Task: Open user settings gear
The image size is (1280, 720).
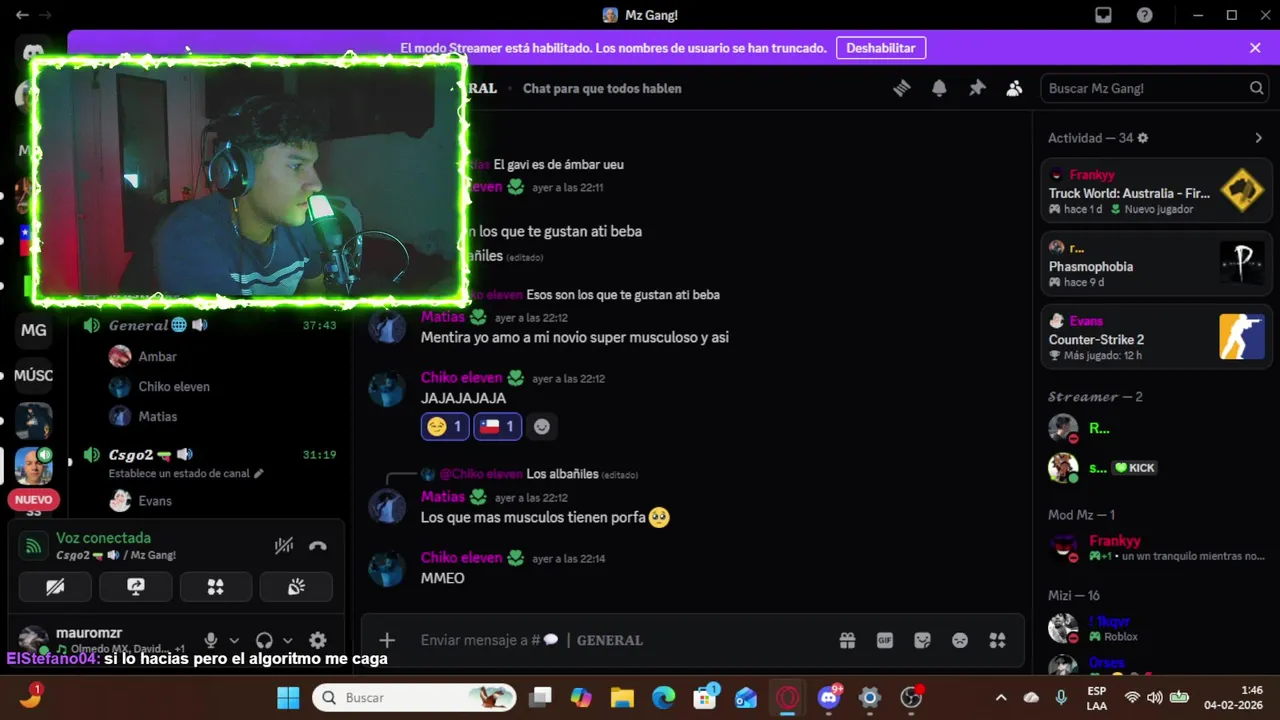Action: (x=318, y=640)
